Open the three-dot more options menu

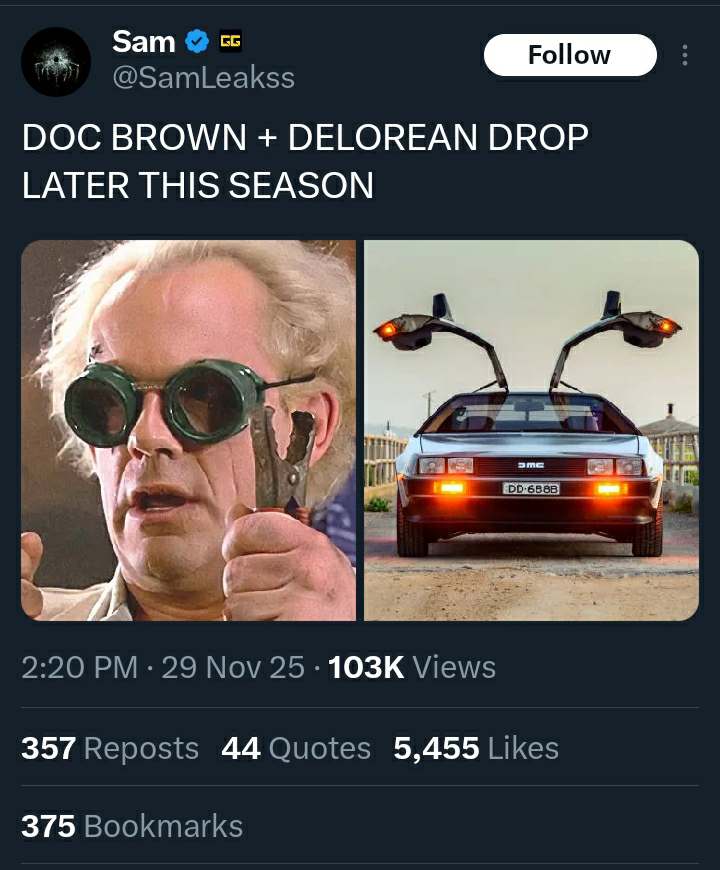685,55
